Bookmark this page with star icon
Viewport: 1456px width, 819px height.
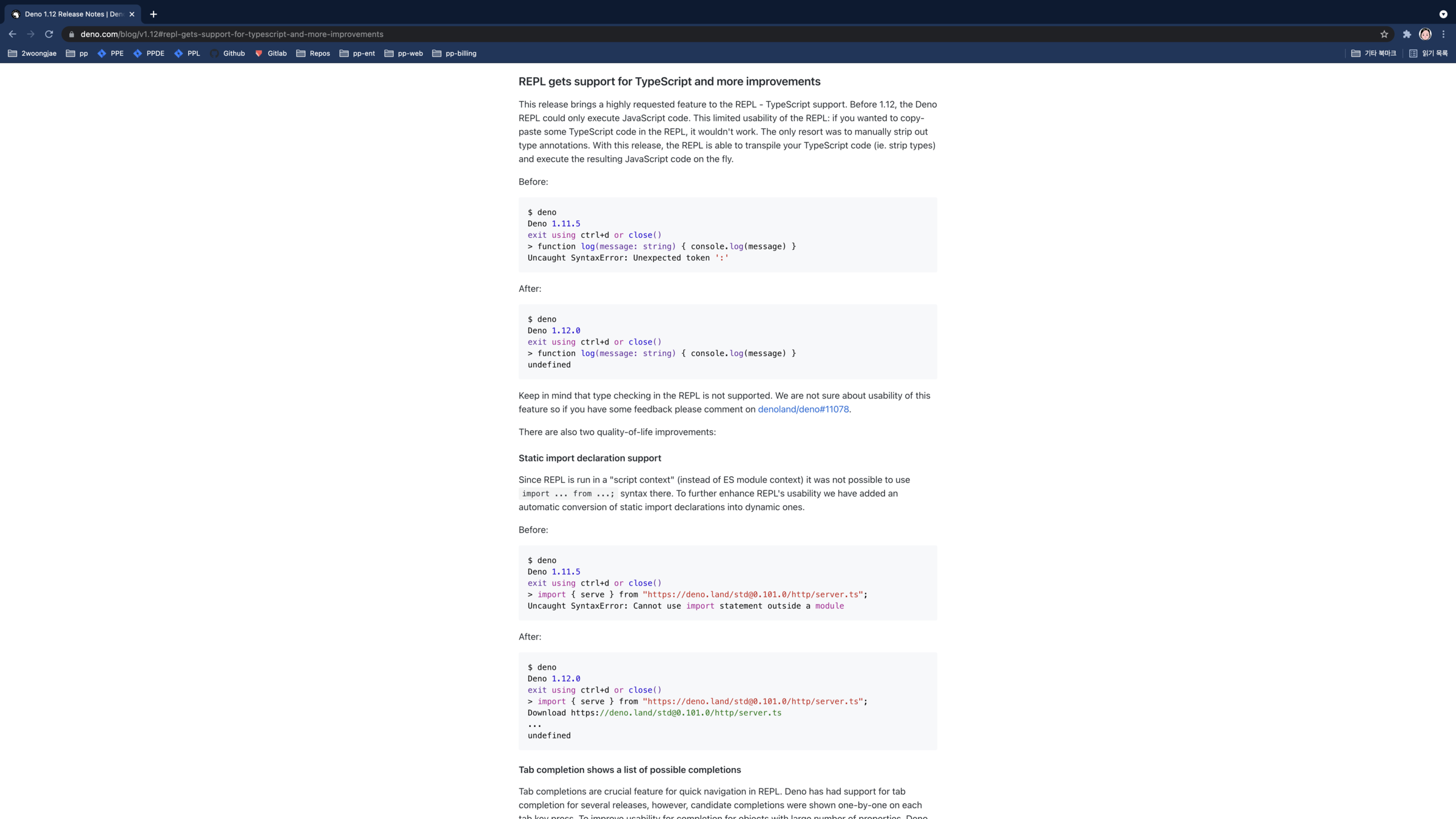coord(1384,34)
